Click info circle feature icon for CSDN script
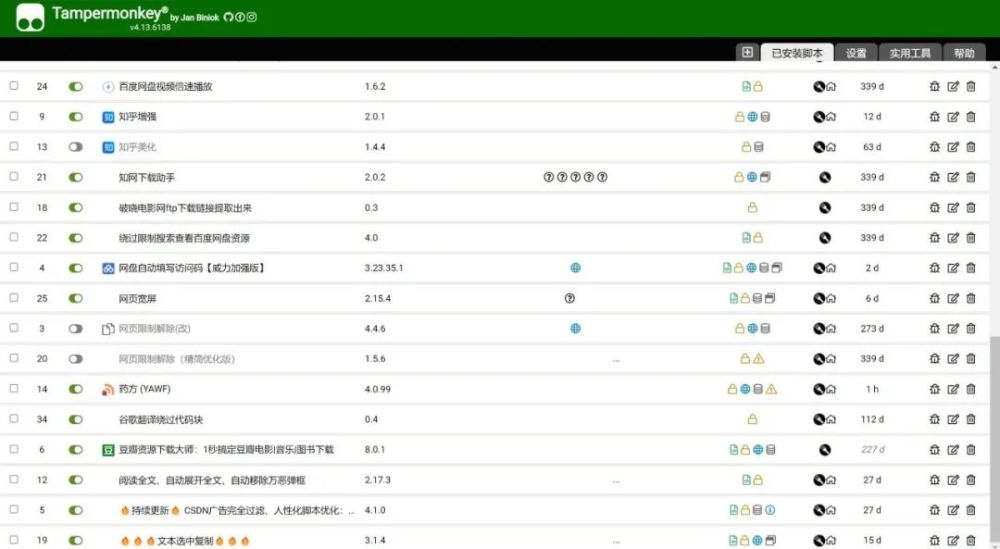Viewport: 1000px width, 549px height. click(770, 510)
